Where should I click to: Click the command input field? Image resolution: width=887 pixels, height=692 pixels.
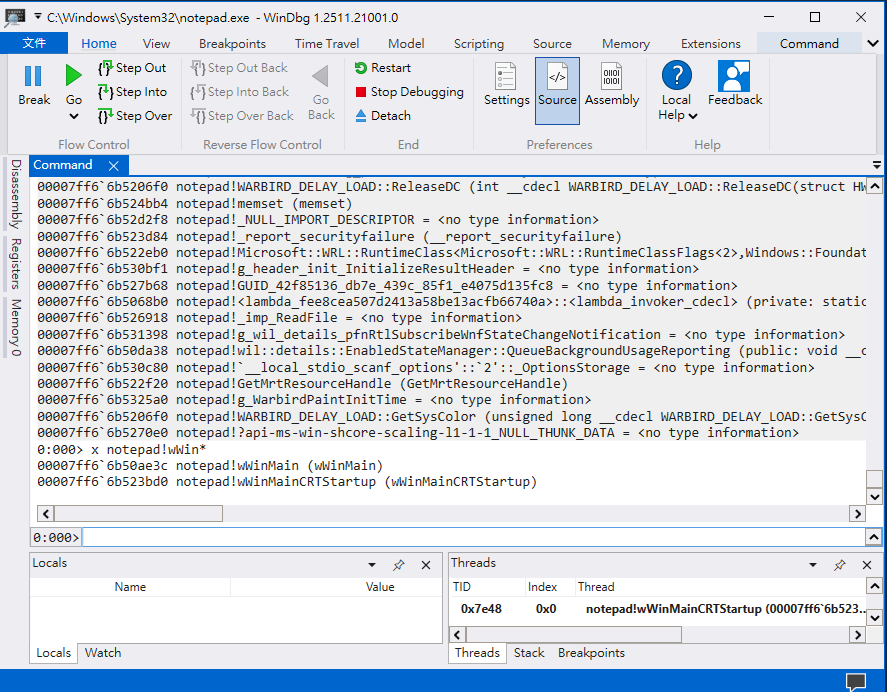pyautogui.click(x=470, y=538)
